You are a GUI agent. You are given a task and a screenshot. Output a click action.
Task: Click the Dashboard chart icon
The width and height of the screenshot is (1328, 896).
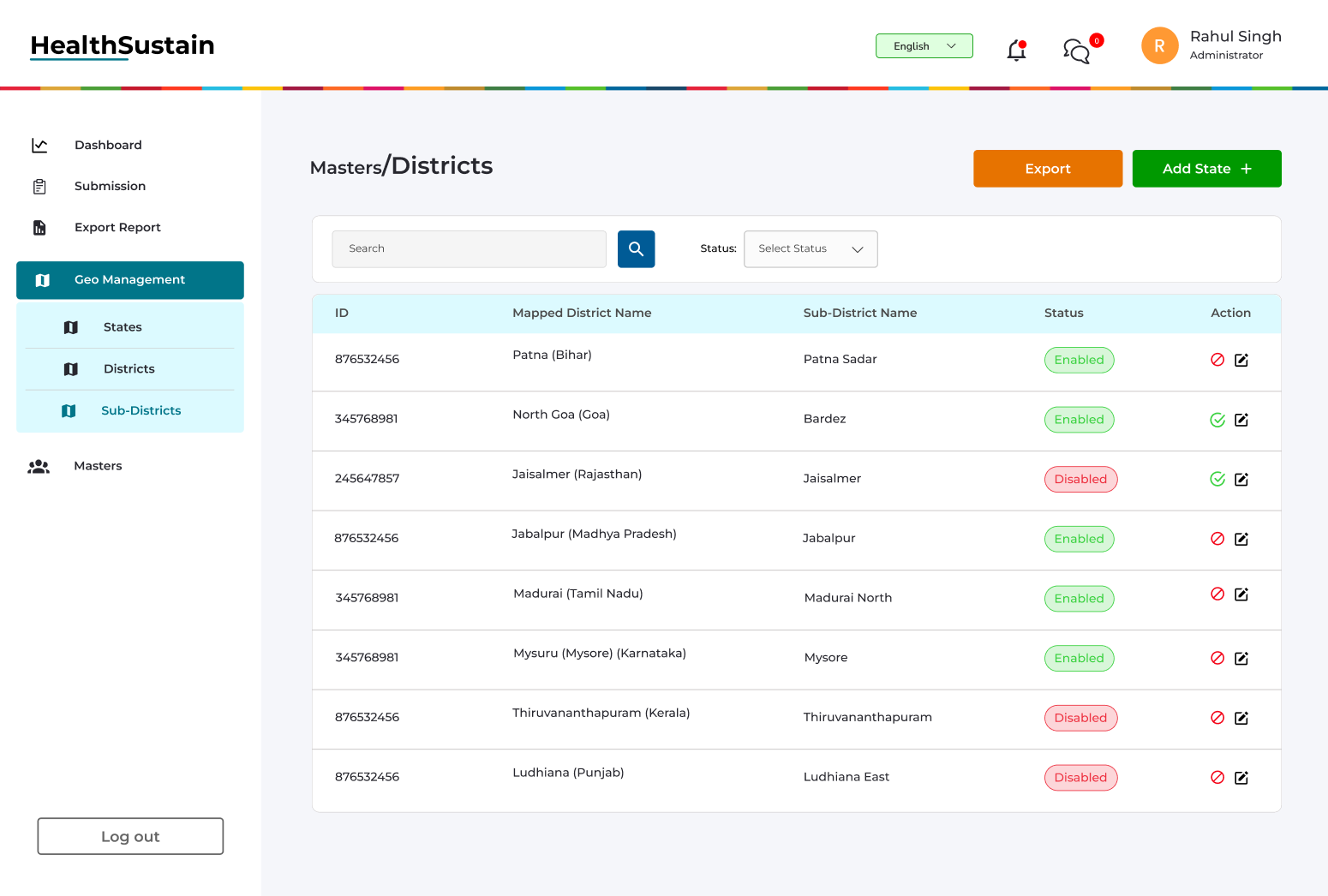point(39,146)
